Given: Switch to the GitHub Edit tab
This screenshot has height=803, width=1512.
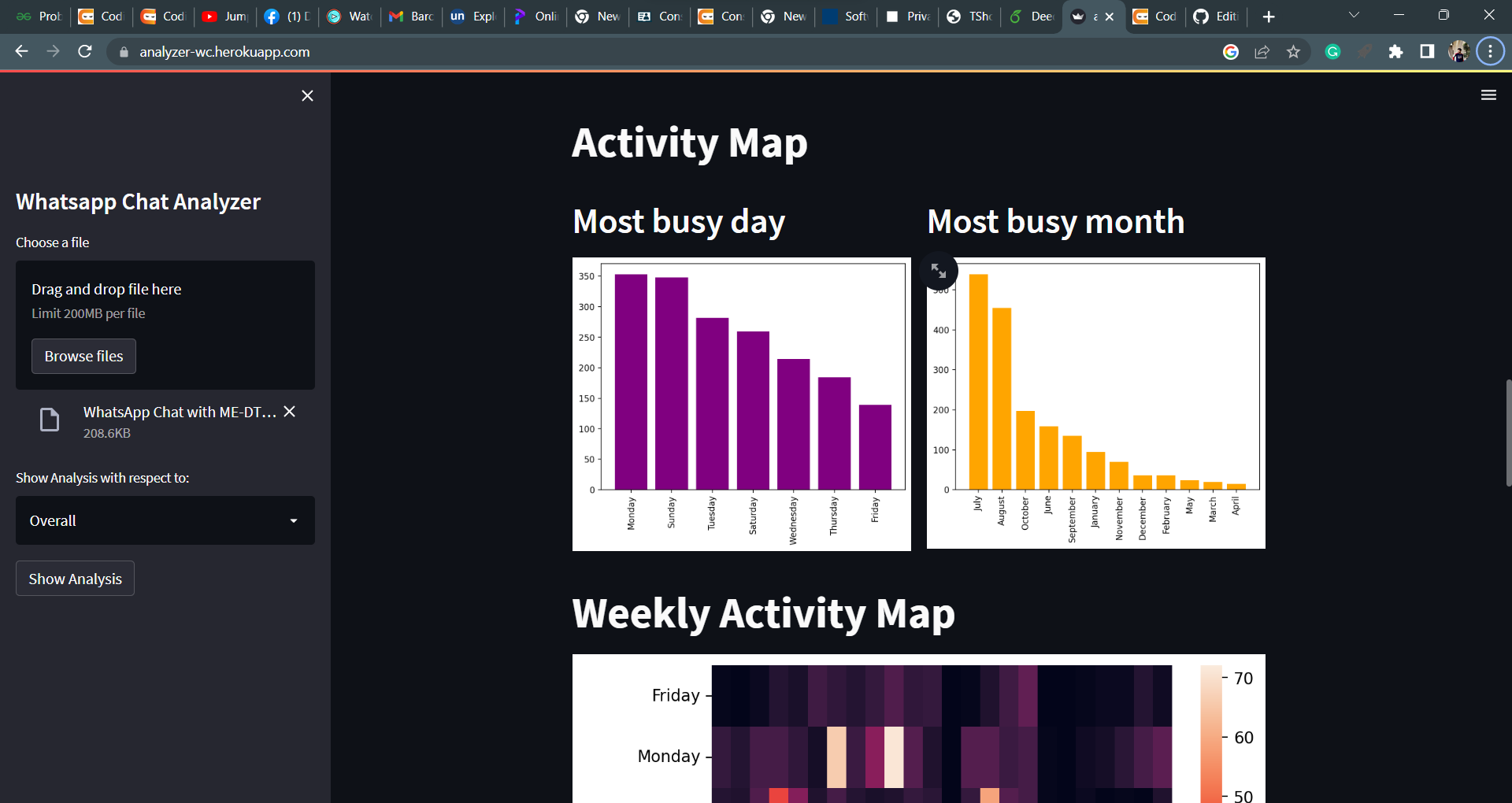Looking at the screenshot, I should 1217,17.
